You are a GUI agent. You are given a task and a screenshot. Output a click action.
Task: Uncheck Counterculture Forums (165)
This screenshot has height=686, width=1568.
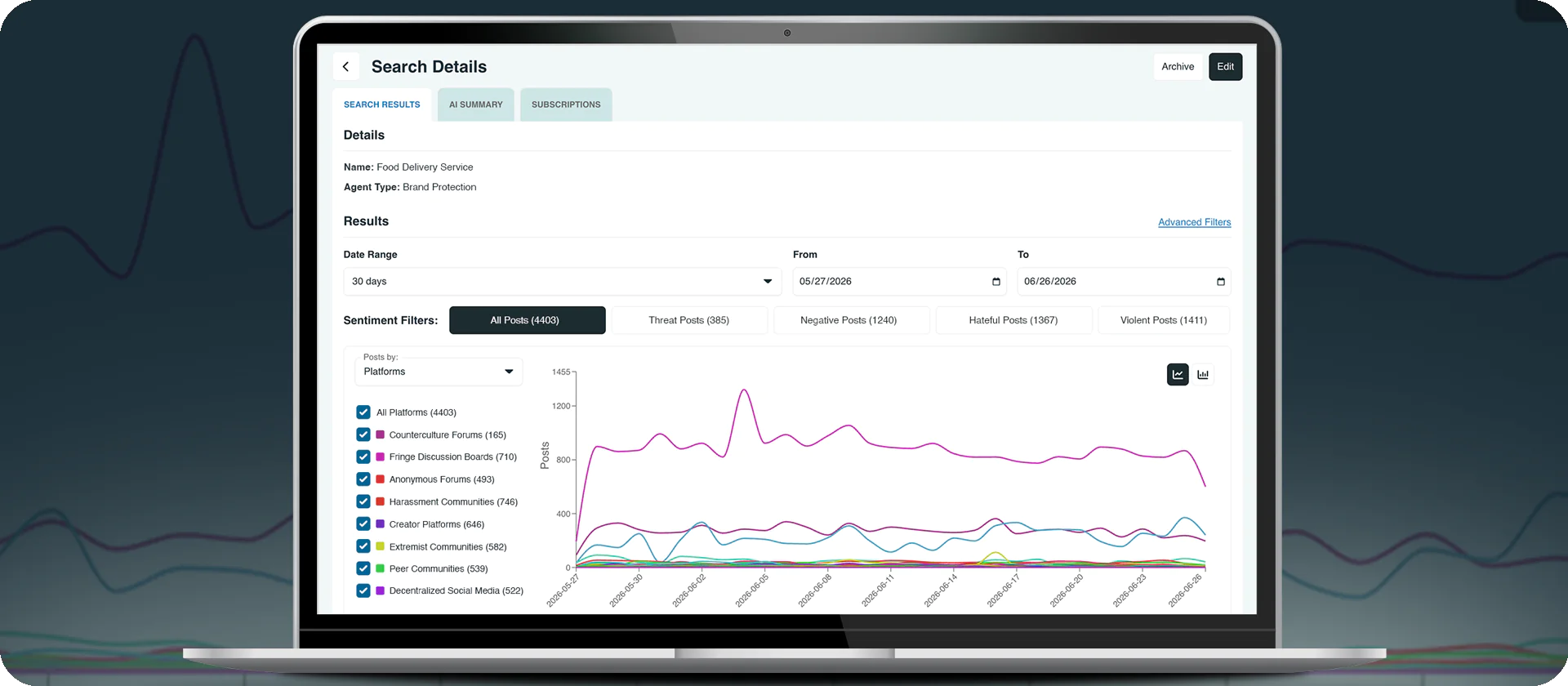(x=363, y=434)
